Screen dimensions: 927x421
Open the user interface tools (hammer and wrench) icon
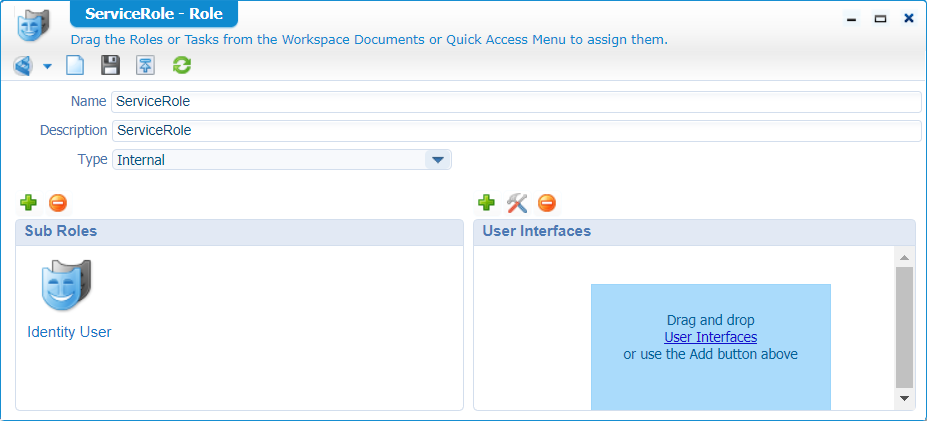point(516,203)
